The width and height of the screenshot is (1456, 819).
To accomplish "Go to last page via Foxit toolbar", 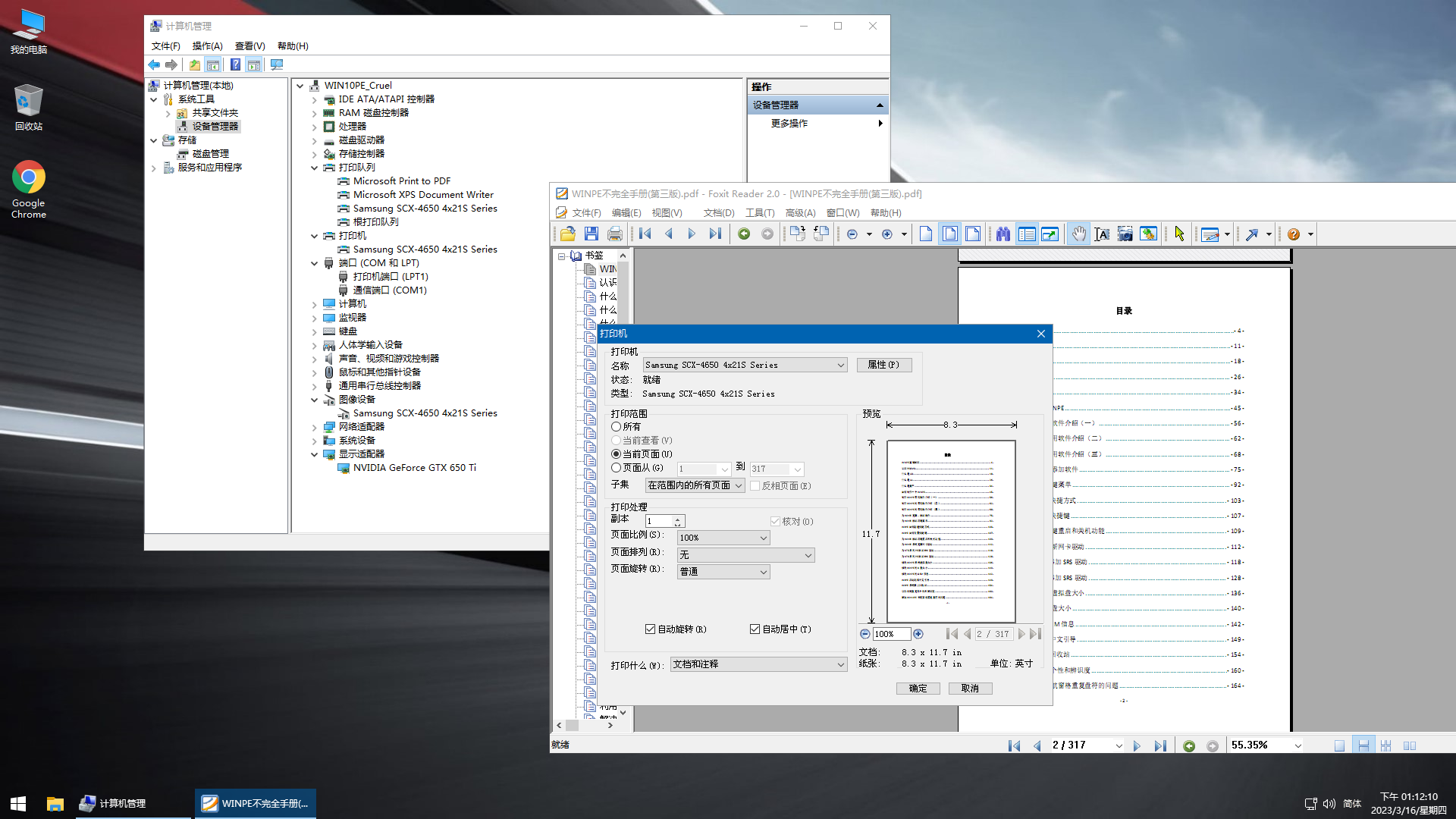I will [715, 234].
